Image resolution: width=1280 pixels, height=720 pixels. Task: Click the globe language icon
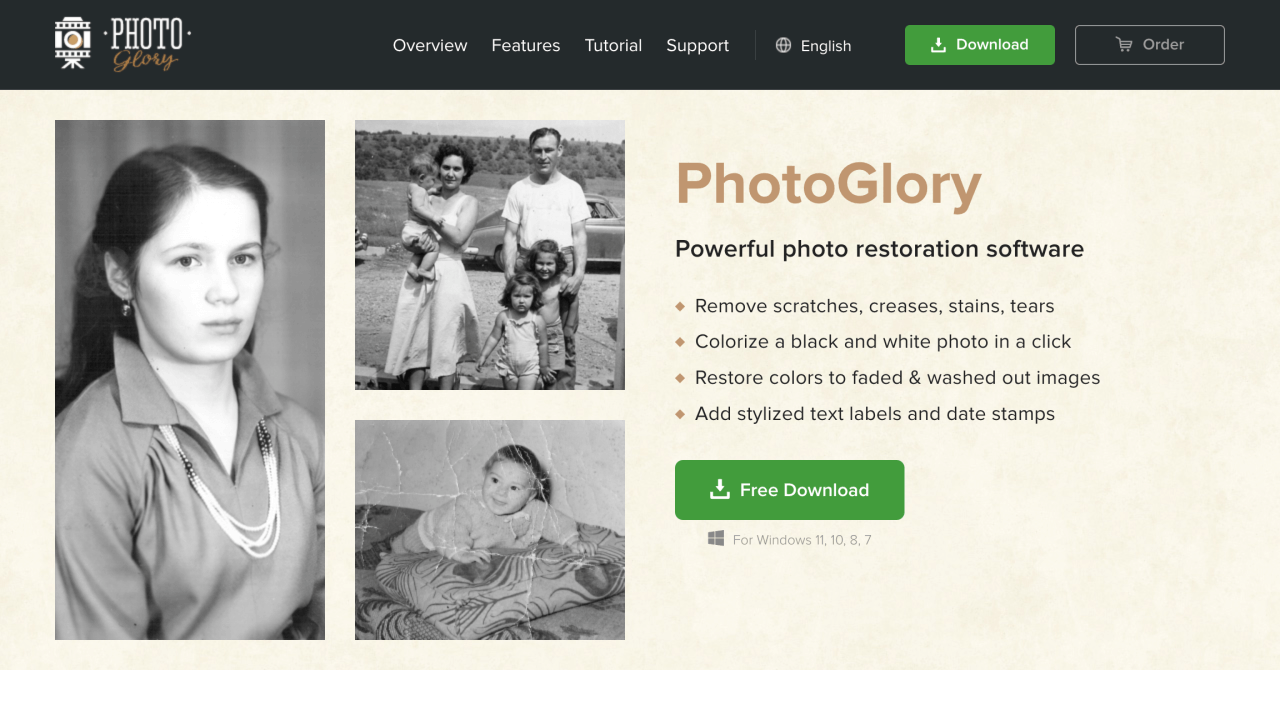tap(784, 45)
